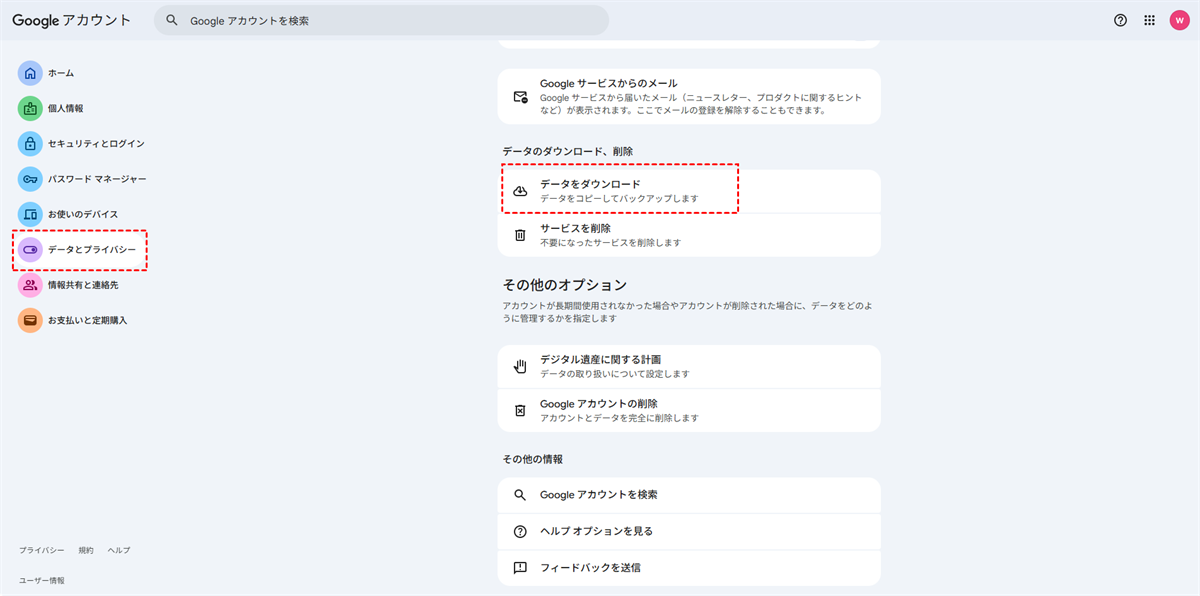Image resolution: width=1200 pixels, height=596 pixels.
Task: Go to 情報共有と連絡先
Action: tap(83, 285)
